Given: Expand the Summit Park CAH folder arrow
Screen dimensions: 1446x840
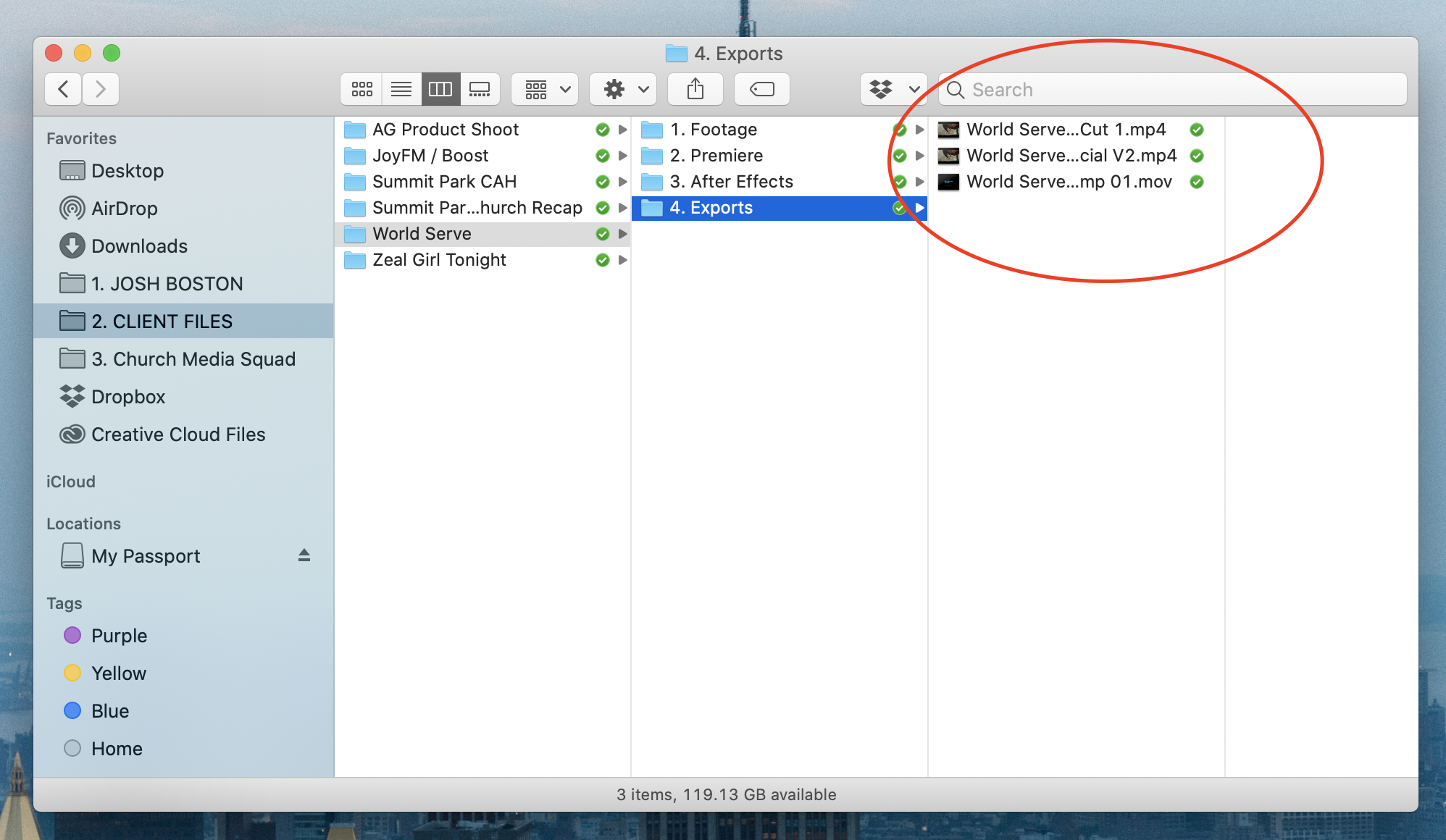Looking at the screenshot, I should (622, 182).
